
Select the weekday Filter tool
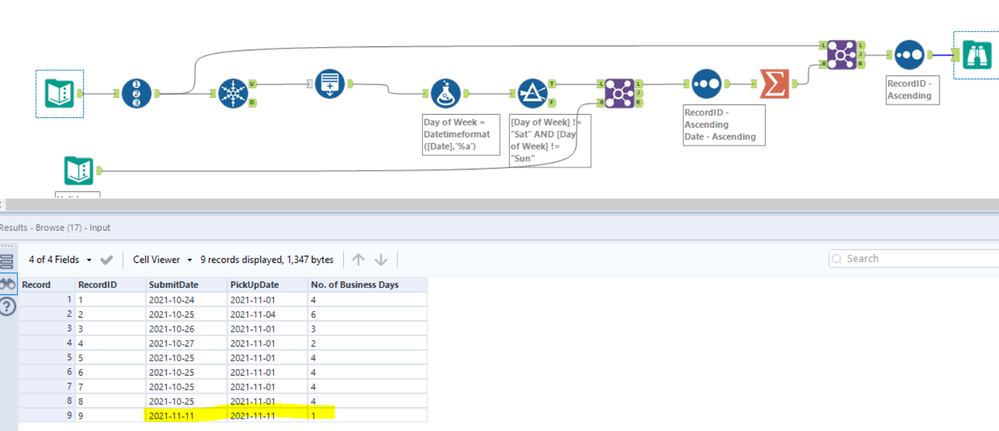click(x=533, y=94)
